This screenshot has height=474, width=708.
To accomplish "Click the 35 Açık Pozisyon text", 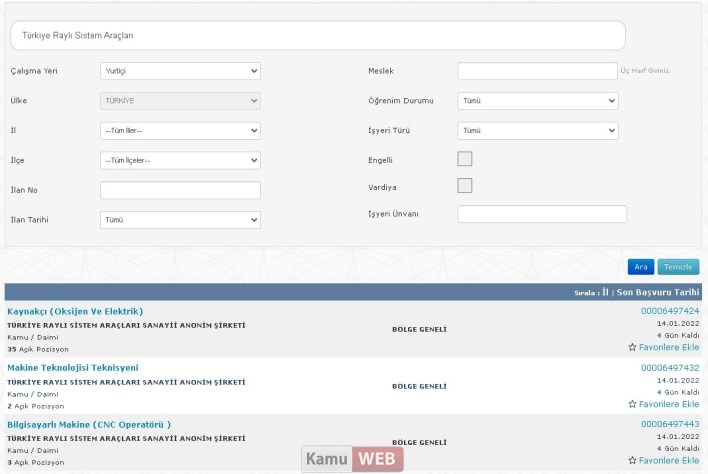I will pyautogui.click(x=38, y=349).
